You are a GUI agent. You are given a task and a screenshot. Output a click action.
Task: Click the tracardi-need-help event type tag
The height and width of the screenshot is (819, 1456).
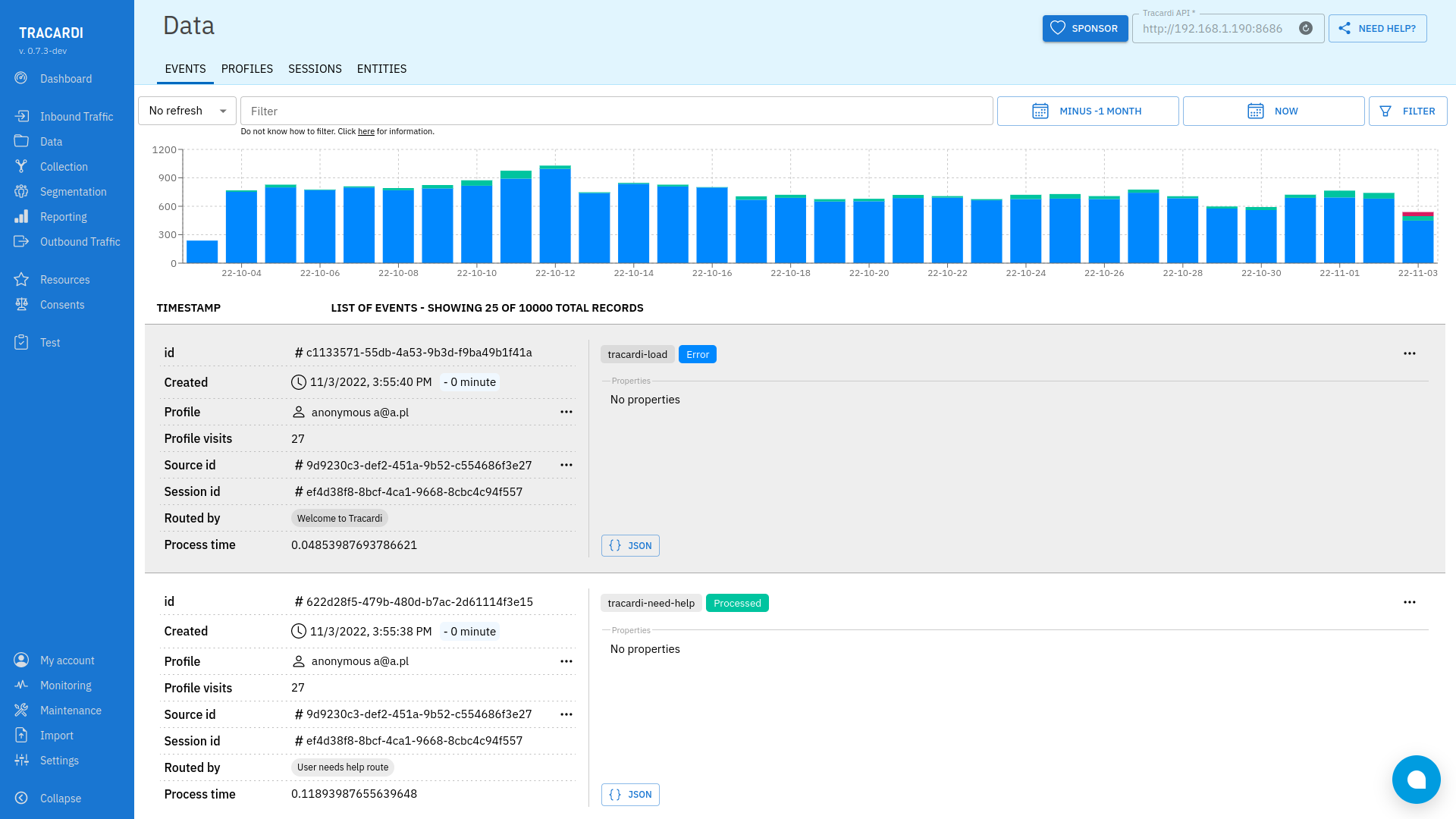(x=651, y=603)
